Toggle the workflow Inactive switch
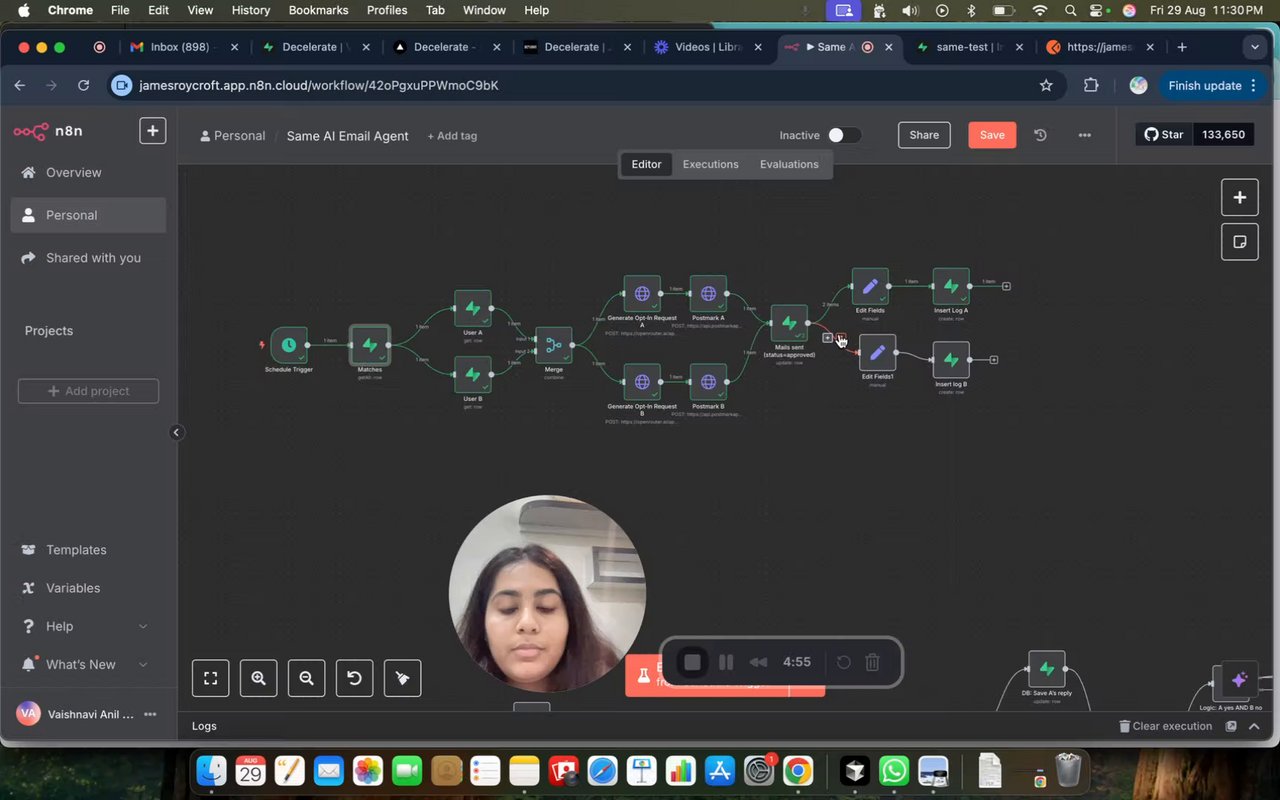 coord(843,135)
